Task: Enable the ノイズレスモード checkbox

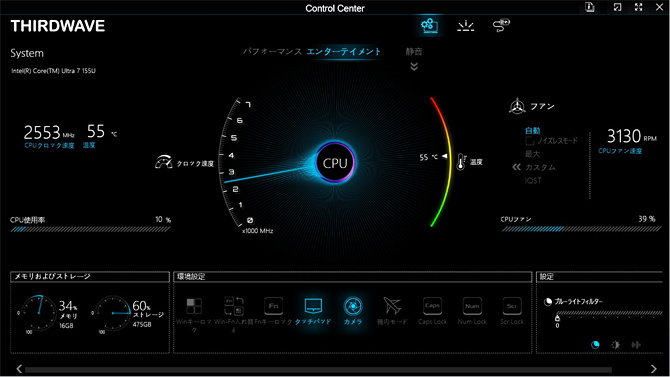Action: pyautogui.click(x=530, y=141)
